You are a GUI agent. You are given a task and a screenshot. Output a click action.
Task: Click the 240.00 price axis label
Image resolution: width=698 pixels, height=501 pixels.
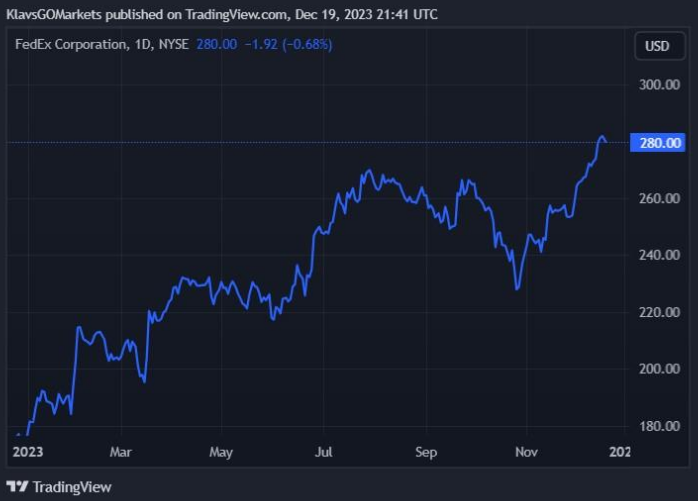tap(659, 255)
